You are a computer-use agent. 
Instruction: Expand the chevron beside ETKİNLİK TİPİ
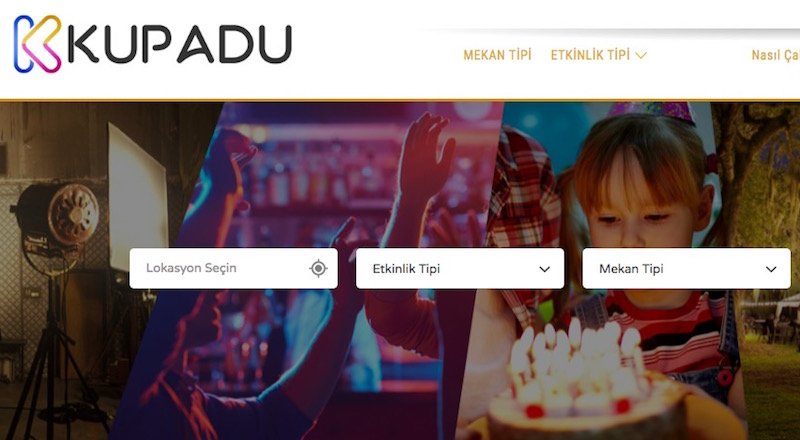(641, 55)
